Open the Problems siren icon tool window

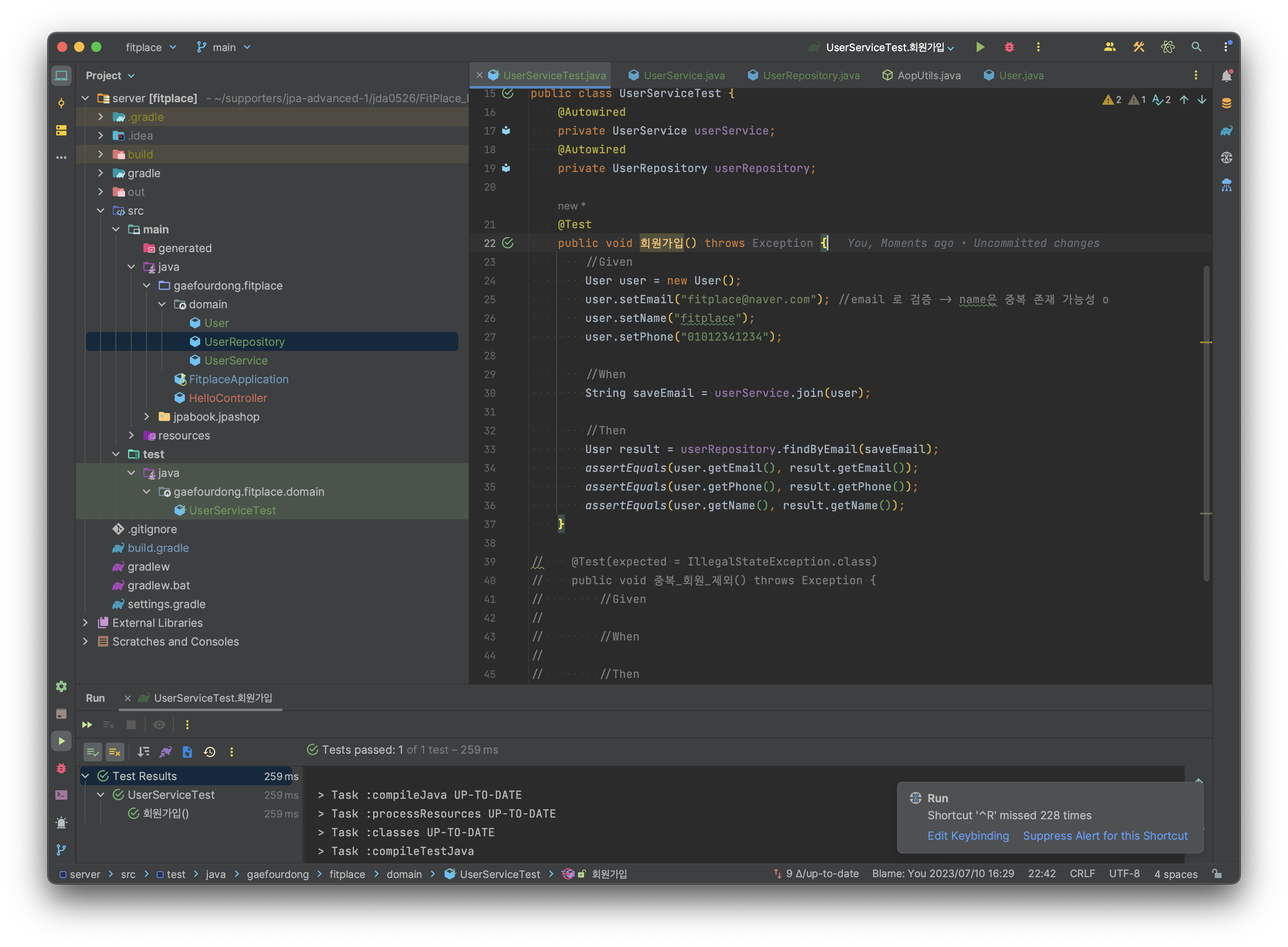61,823
